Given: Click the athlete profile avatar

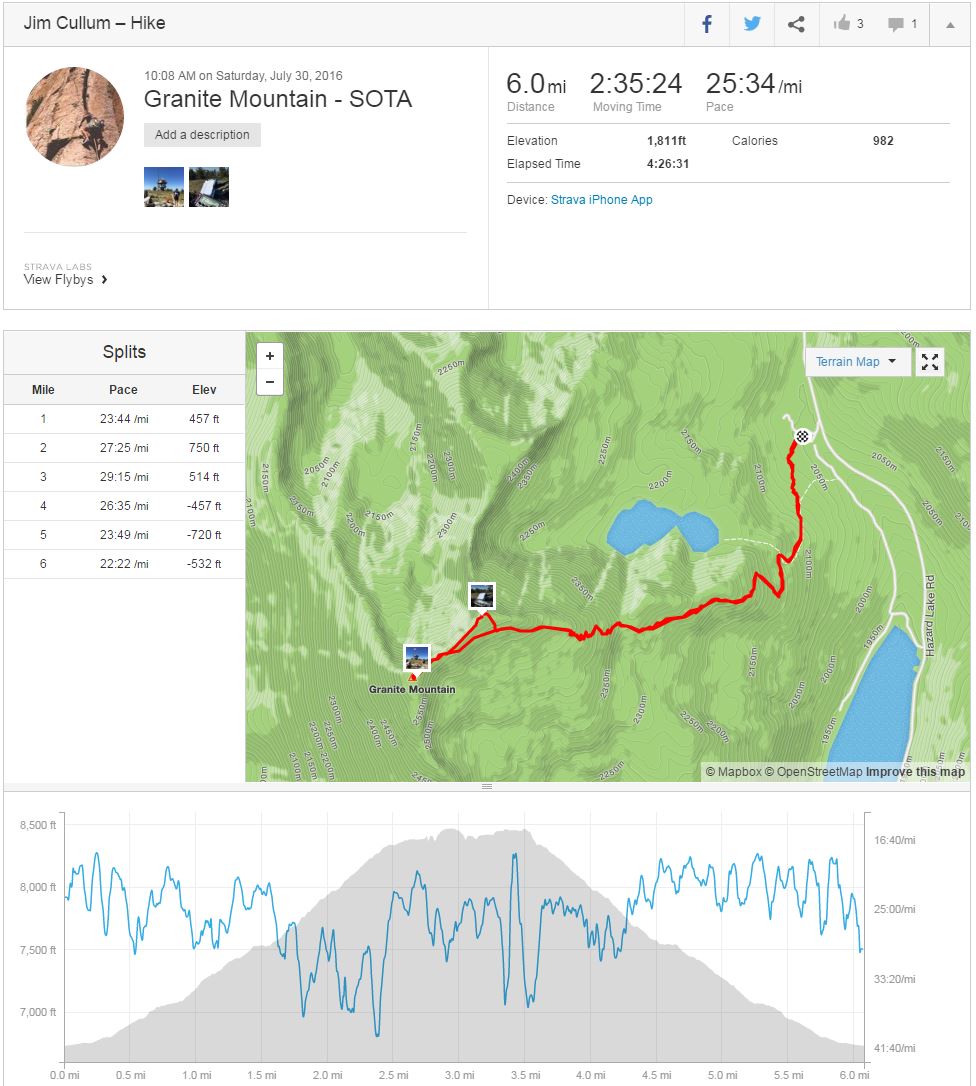Looking at the screenshot, I should [x=75, y=116].
